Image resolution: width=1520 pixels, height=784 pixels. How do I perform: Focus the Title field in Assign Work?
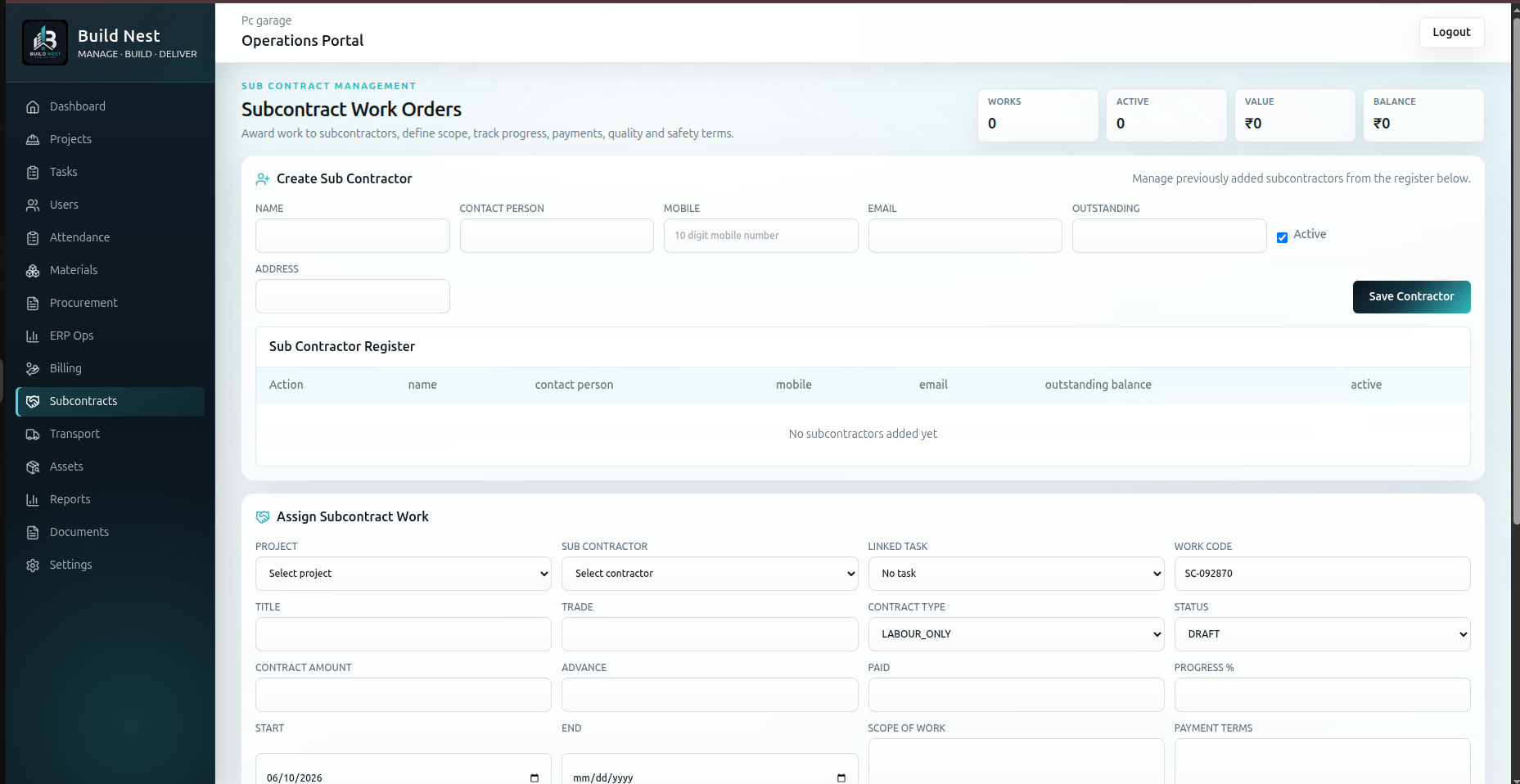click(404, 634)
